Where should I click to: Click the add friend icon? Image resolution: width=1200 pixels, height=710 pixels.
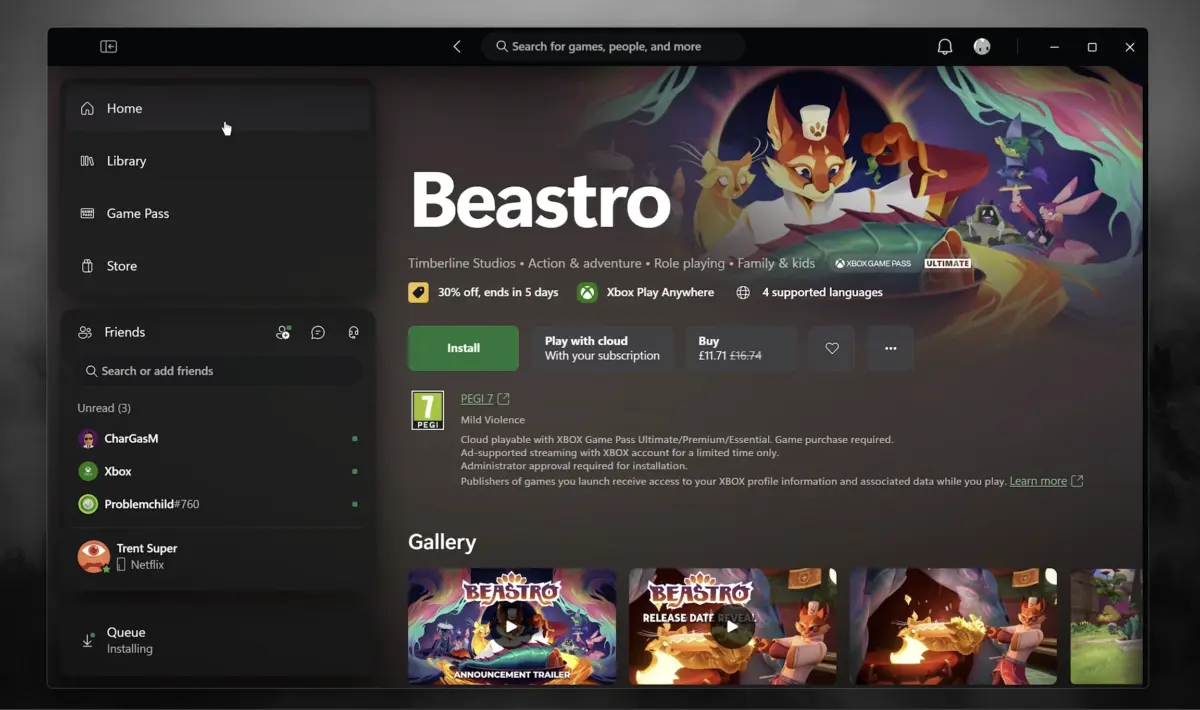tap(283, 333)
